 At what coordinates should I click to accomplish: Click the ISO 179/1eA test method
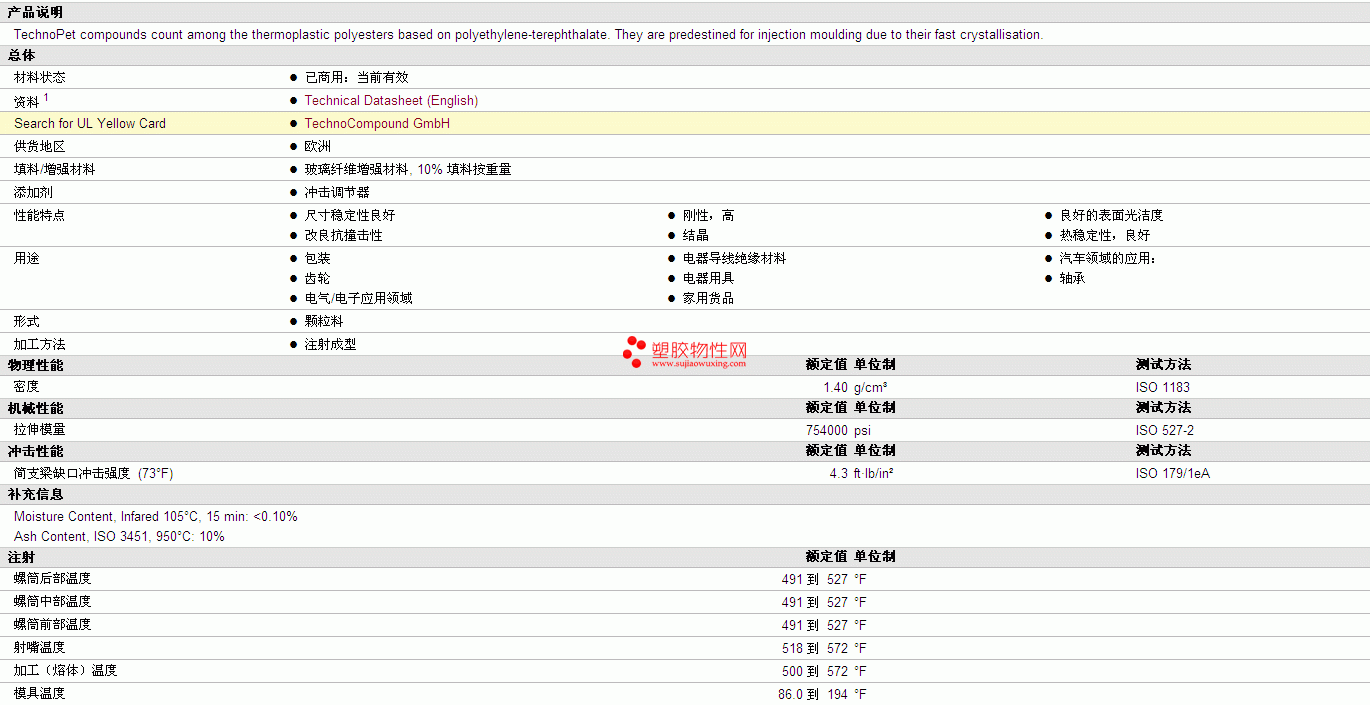pyautogui.click(x=1173, y=473)
